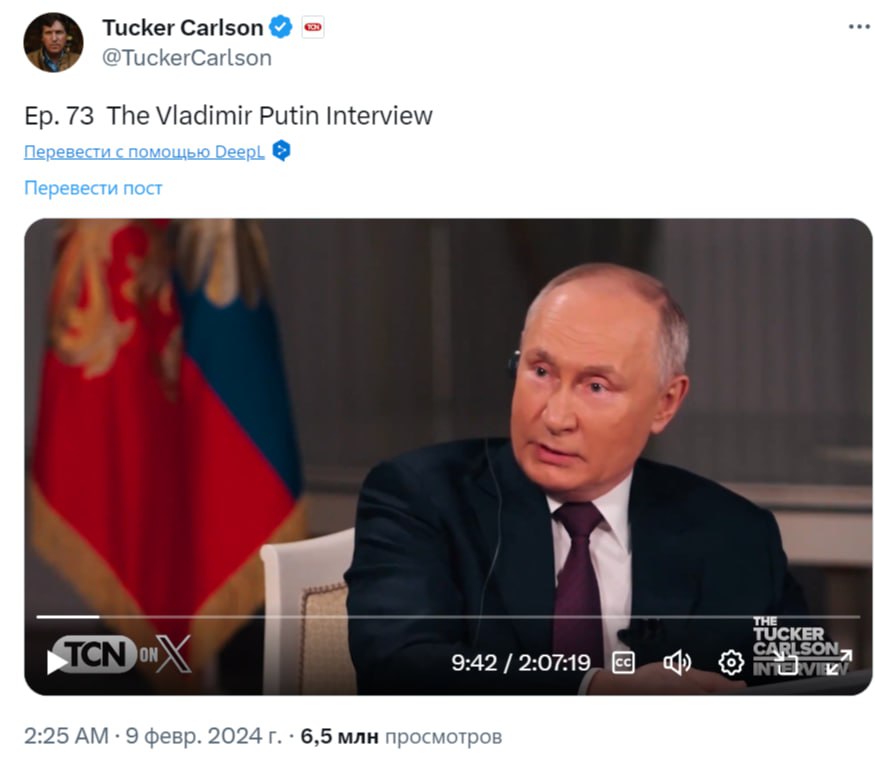875x768 pixels.
Task: Expand video to fullscreen
Action: click(838, 662)
